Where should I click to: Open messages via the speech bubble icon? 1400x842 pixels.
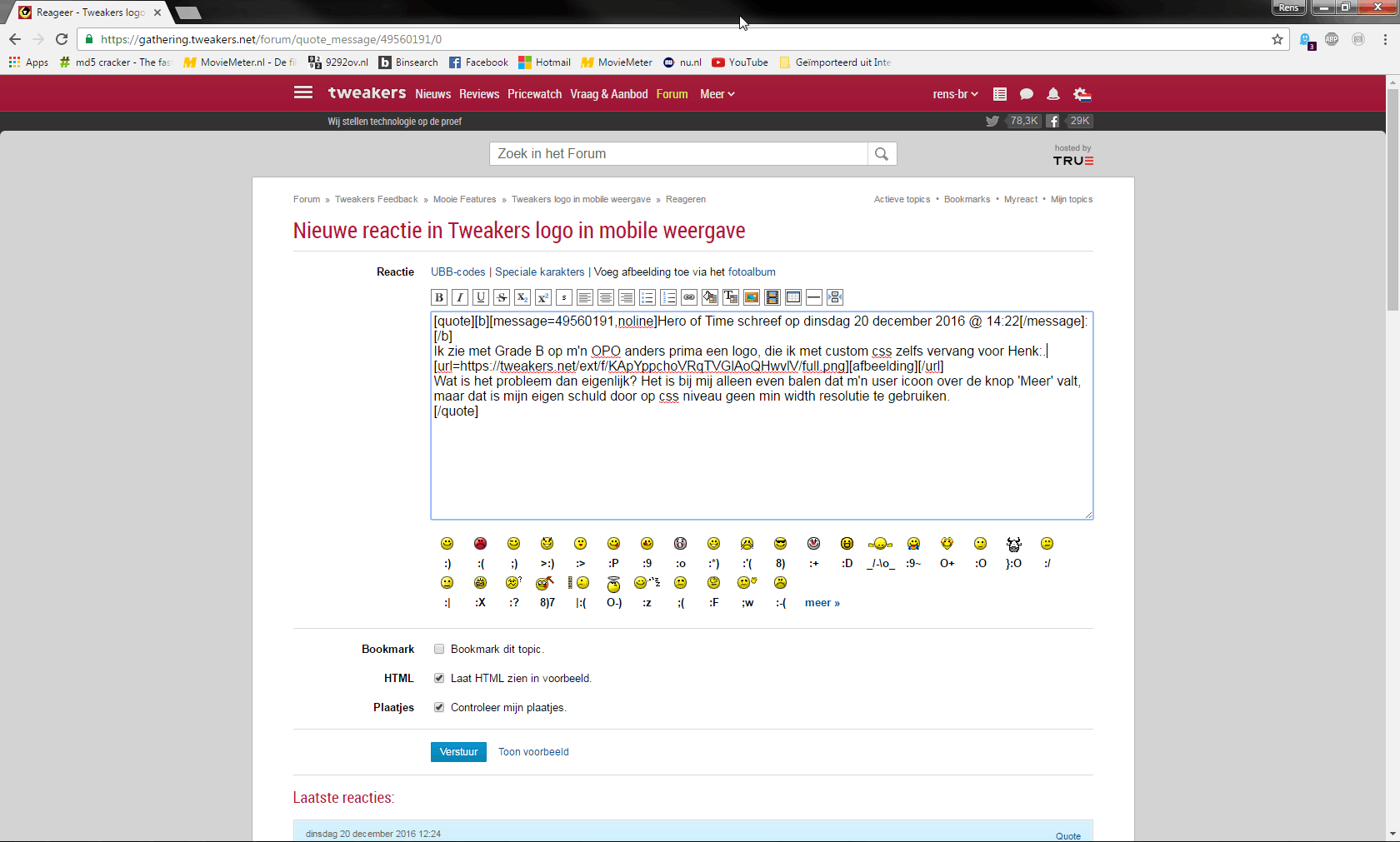point(1027,94)
